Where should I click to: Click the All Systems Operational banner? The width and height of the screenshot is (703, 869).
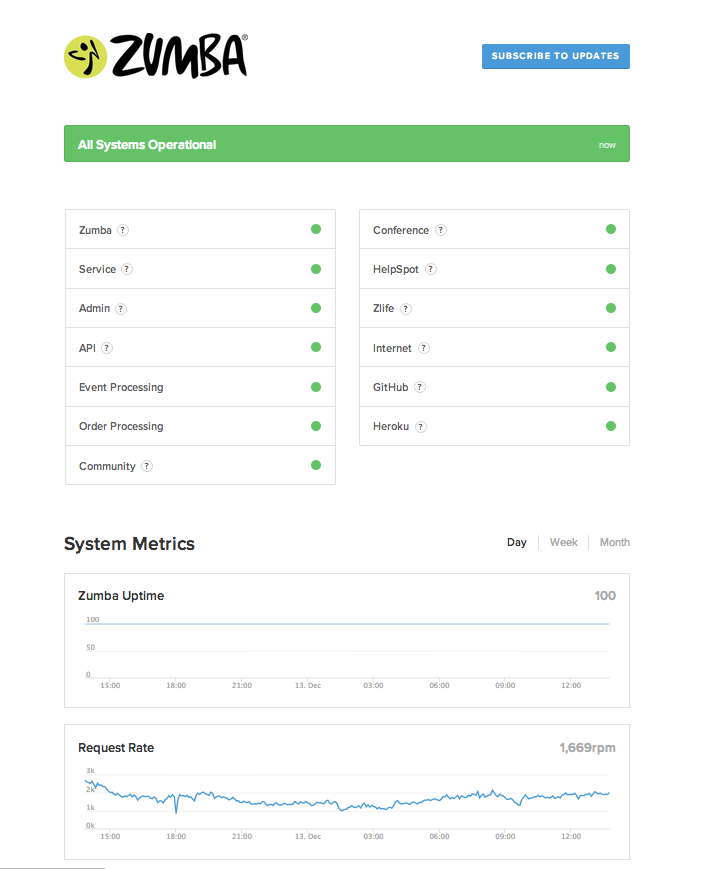[346, 144]
